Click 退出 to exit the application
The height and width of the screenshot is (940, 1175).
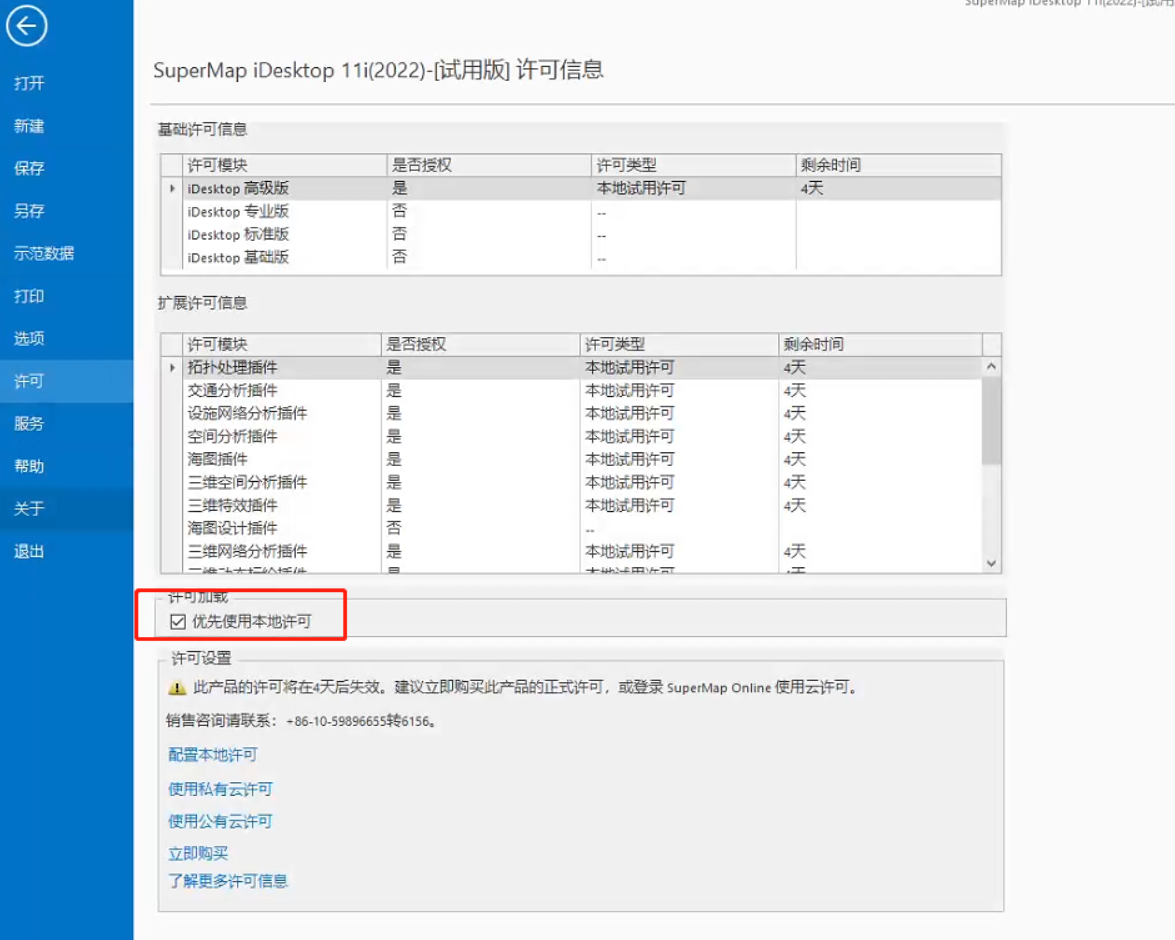pos(67,552)
